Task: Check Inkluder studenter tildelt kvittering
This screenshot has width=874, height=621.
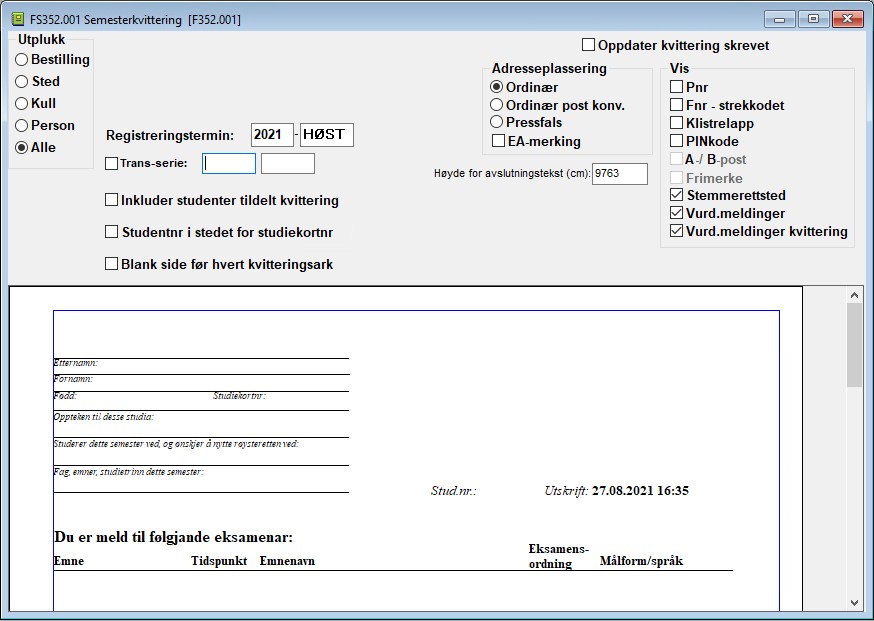Action: point(111,200)
